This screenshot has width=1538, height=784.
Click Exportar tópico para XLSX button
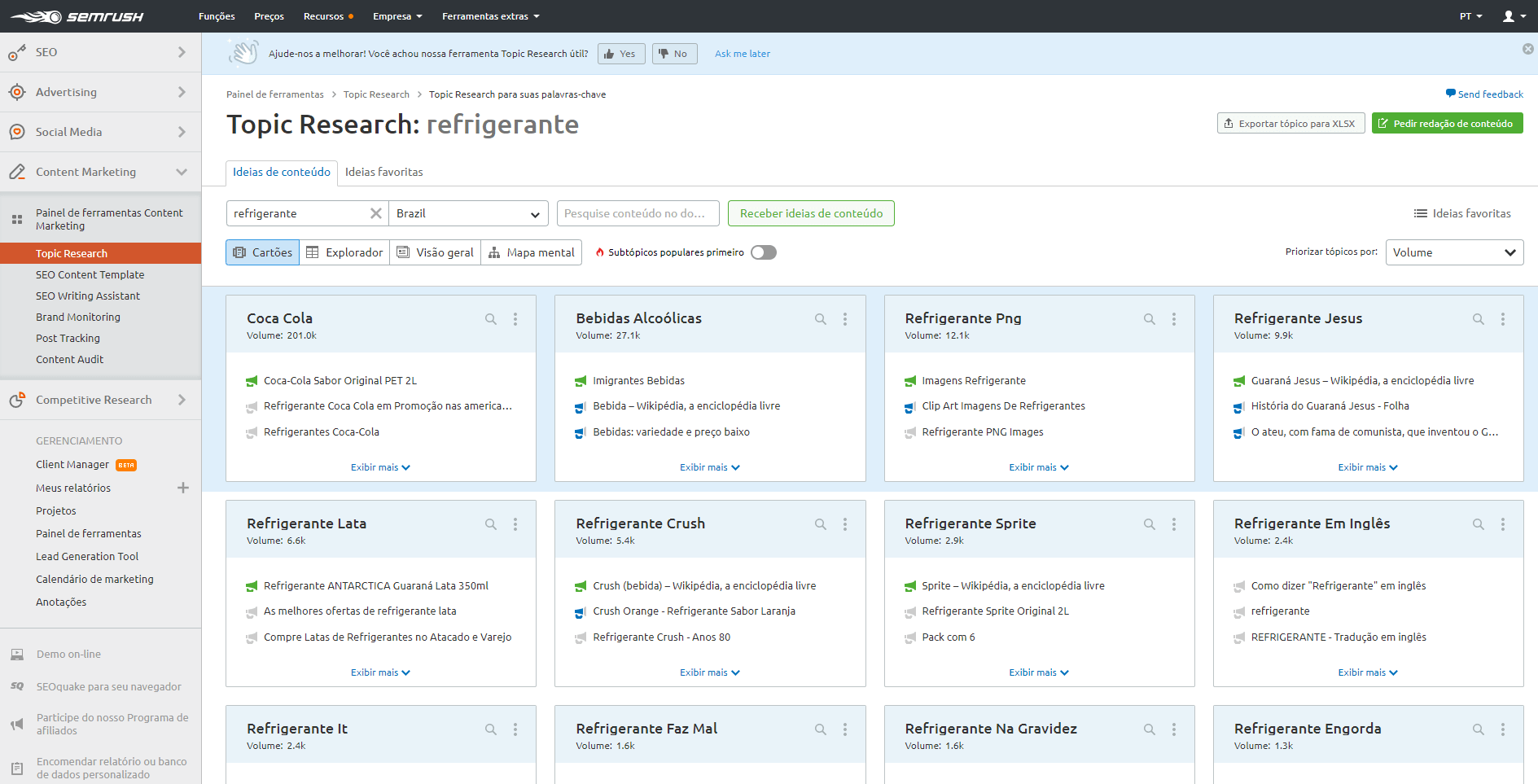1290,124
